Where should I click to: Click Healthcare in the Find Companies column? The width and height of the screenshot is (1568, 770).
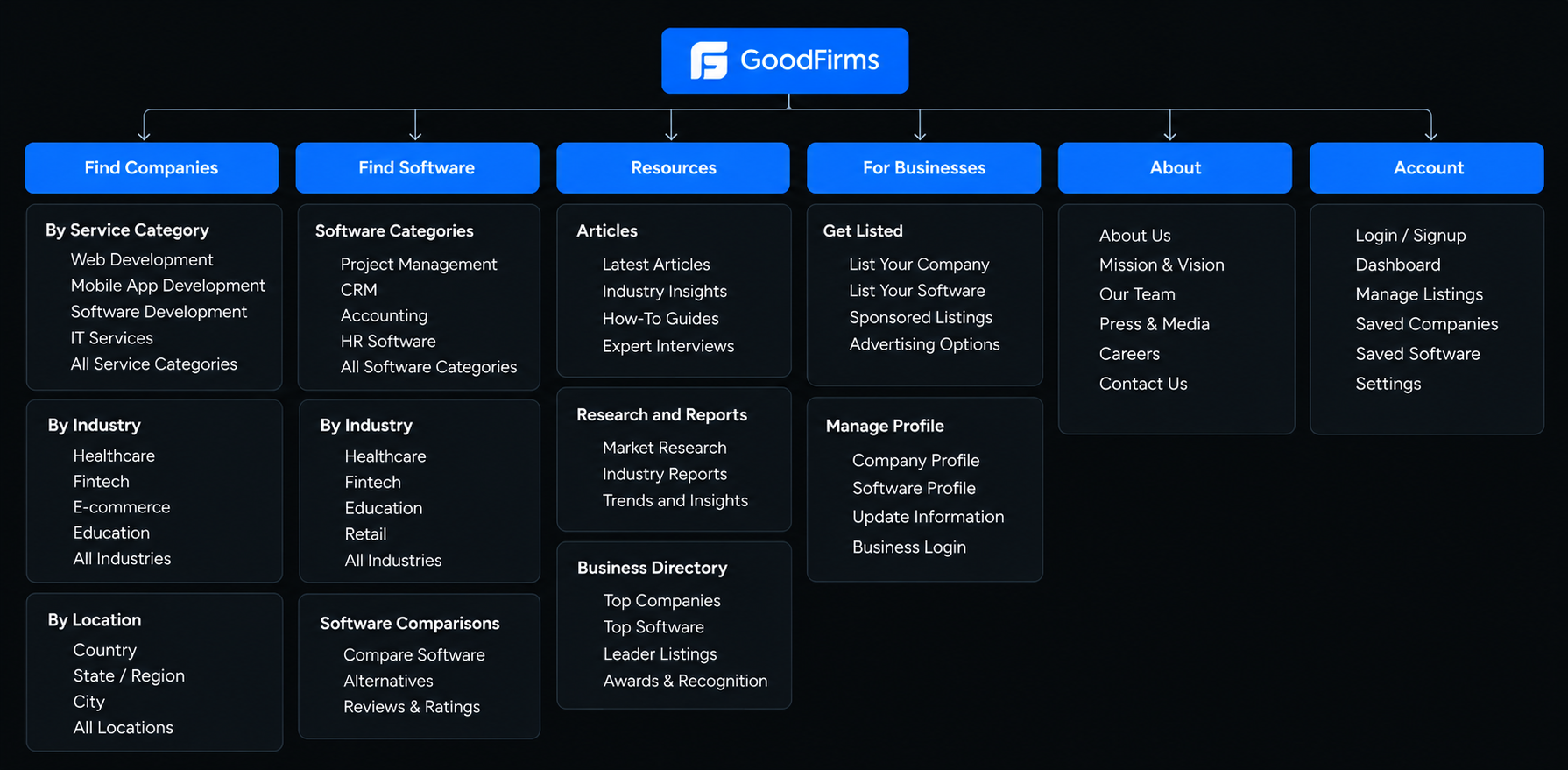pos(114,456)
